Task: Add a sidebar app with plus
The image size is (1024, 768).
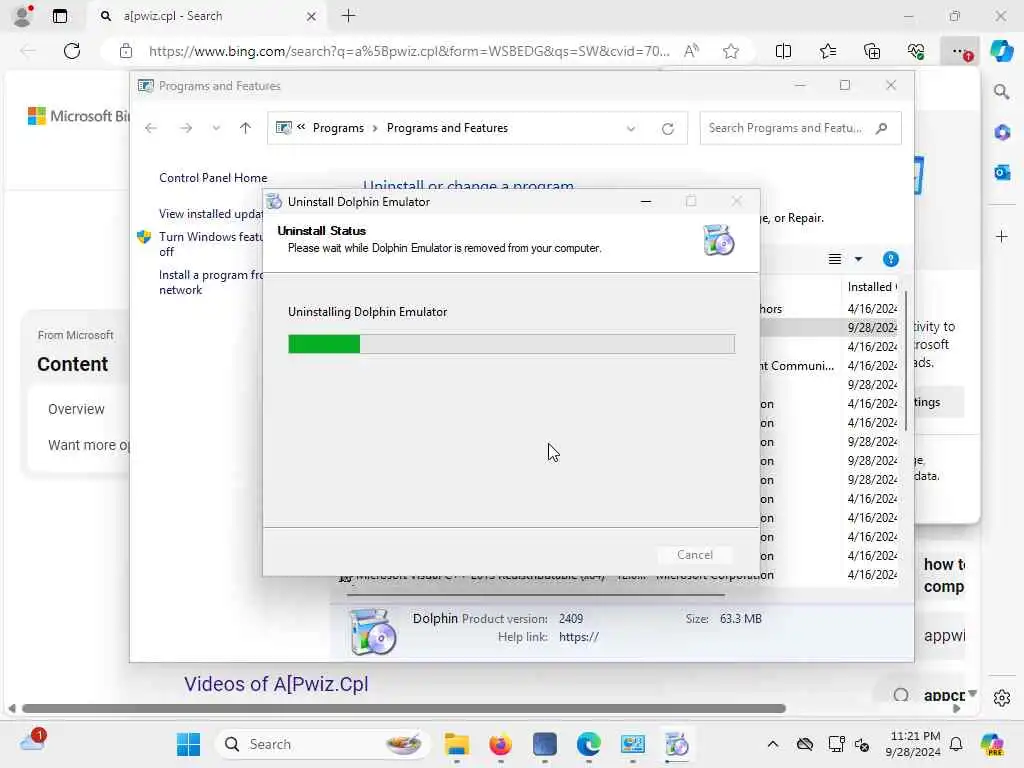Action: coord(1002,236)
